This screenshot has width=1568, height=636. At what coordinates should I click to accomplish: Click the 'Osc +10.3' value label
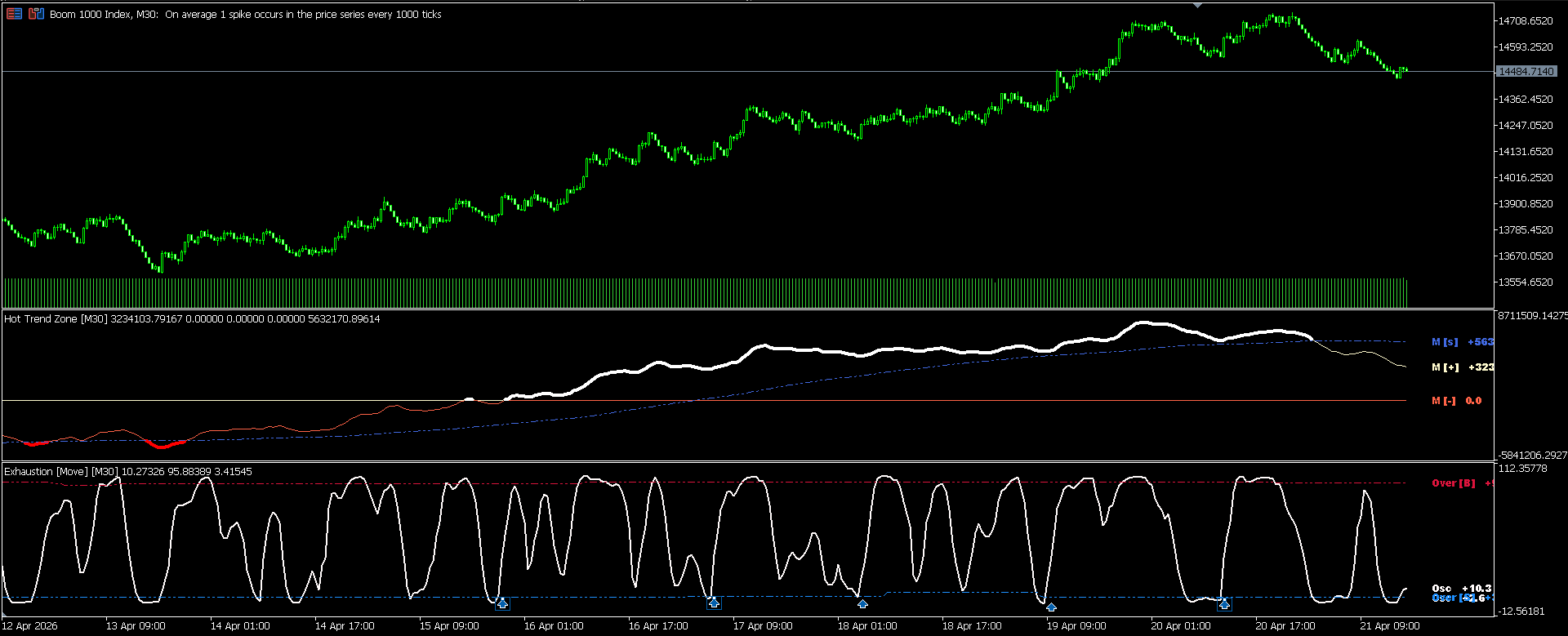click(x=1462, y=589)
